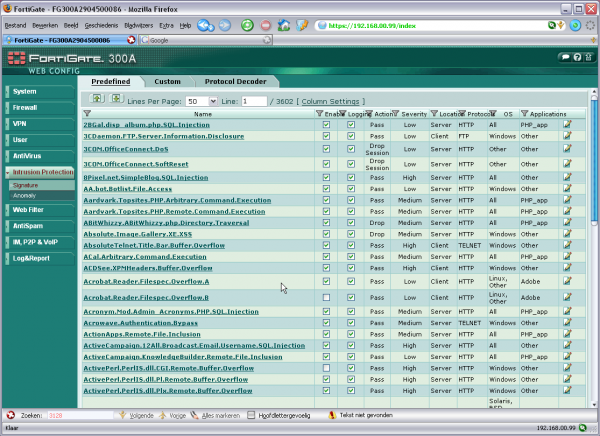Screen dimensions: 600x436
Task: Click the Line number input field
Action: click(x=254, y=101)
